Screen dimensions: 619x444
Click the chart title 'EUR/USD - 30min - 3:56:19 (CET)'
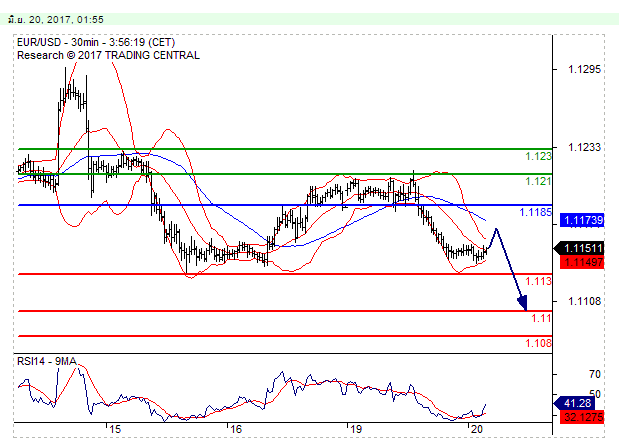(x=96, y=43)
